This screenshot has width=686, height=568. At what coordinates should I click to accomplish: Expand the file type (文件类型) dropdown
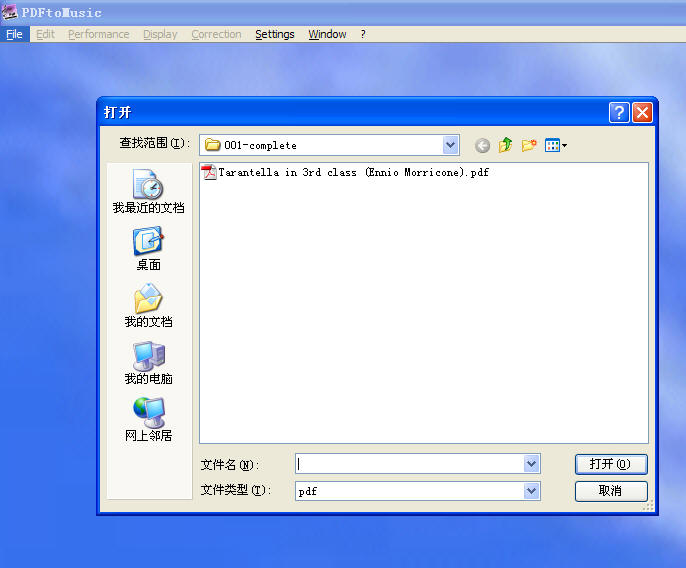coord(531,491)
